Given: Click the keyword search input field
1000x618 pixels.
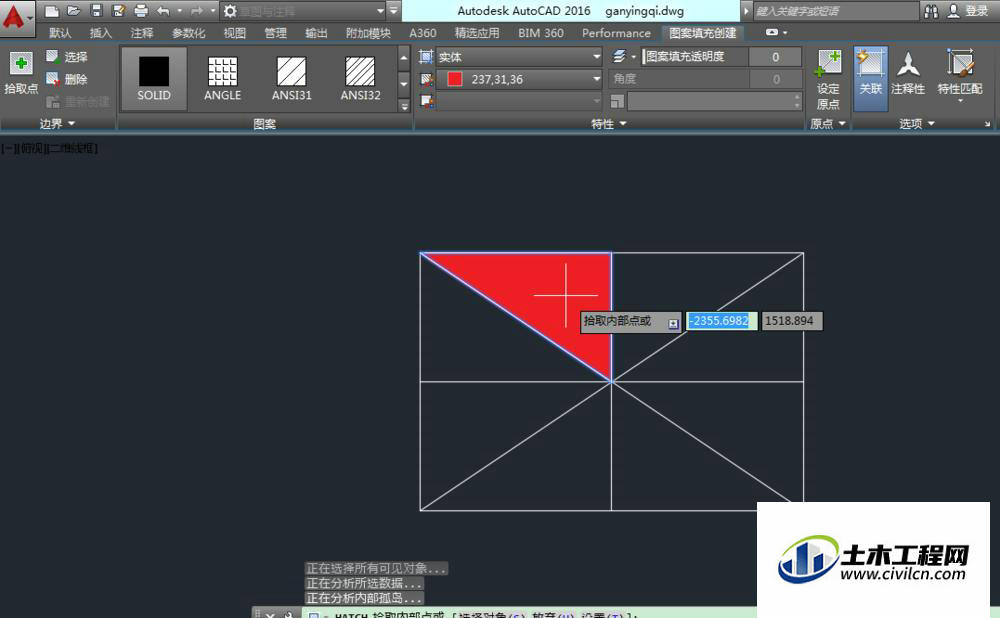Looking at the screenshot, I should [835, 11].
